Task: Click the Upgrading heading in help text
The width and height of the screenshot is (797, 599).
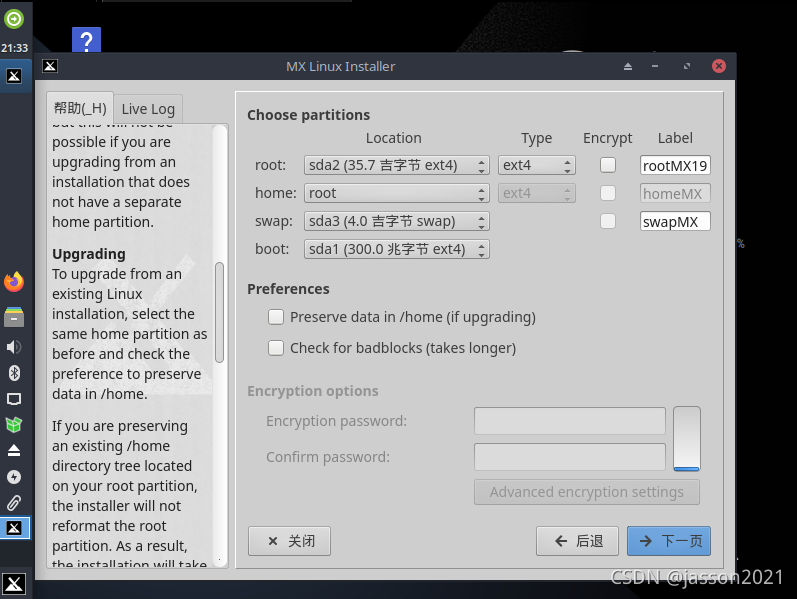Action: click(x=89, y=254)
